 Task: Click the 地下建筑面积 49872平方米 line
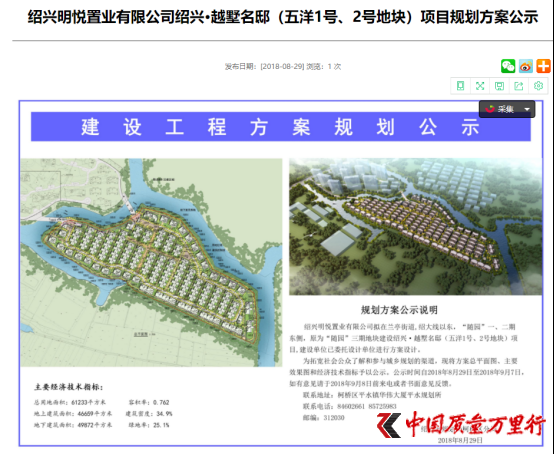coord(73,425)
